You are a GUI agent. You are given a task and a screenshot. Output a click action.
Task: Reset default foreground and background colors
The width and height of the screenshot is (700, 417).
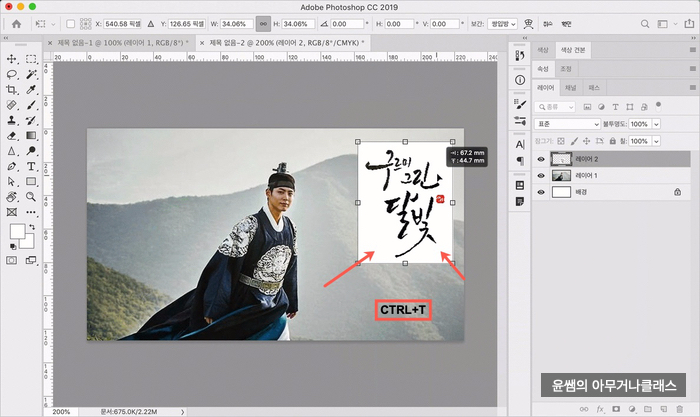pyautogui.click(x=13, y=246)
